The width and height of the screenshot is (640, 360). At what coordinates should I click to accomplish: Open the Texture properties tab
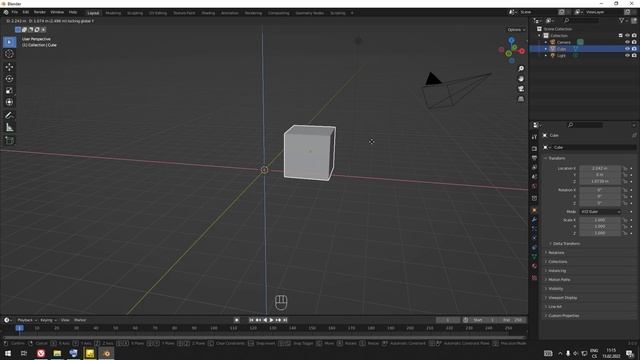534,278
